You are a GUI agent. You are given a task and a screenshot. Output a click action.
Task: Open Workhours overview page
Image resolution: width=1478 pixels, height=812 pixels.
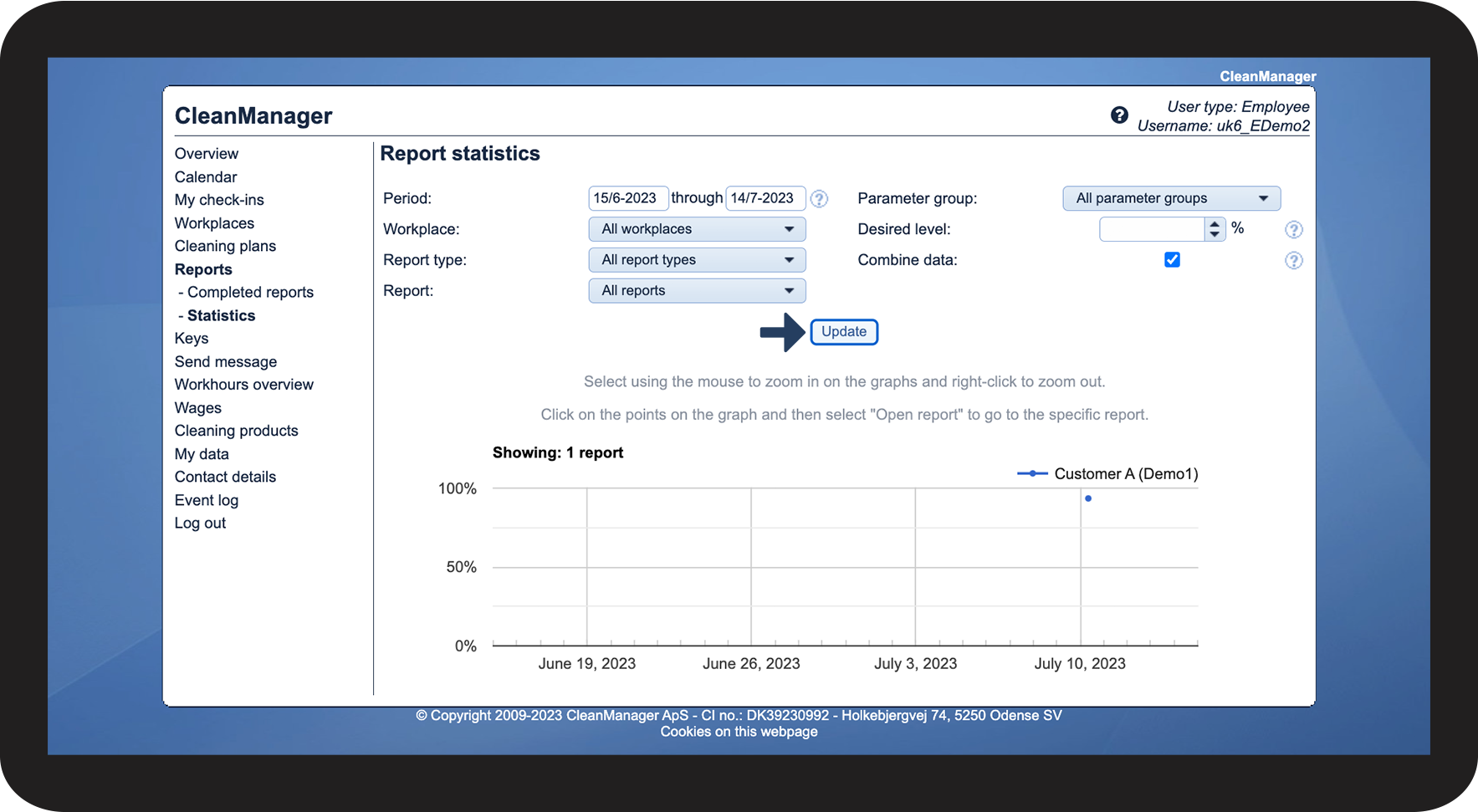[x=243, y=385]
